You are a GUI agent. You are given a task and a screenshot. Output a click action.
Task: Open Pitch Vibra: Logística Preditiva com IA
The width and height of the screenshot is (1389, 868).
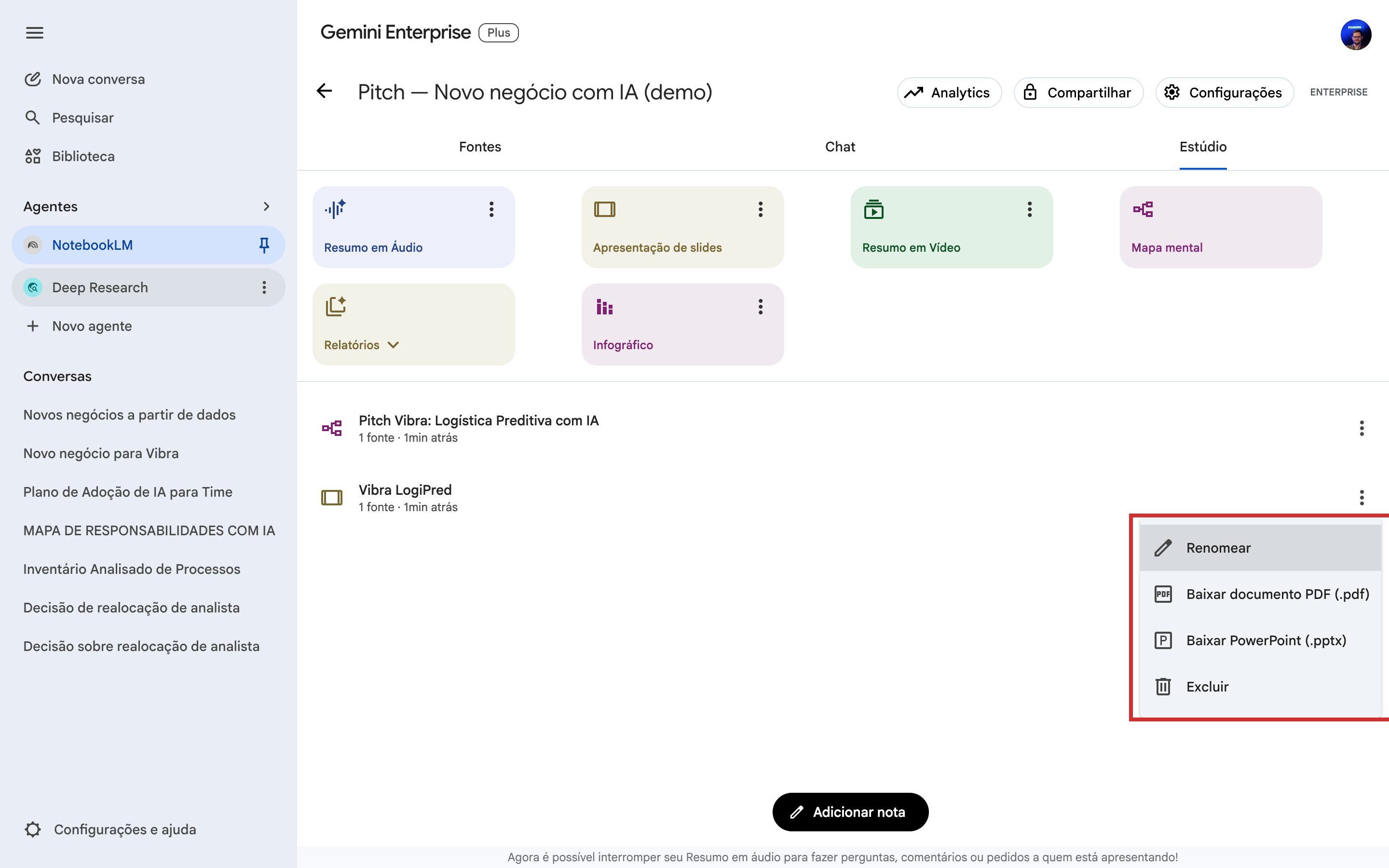tap(478, 428)
